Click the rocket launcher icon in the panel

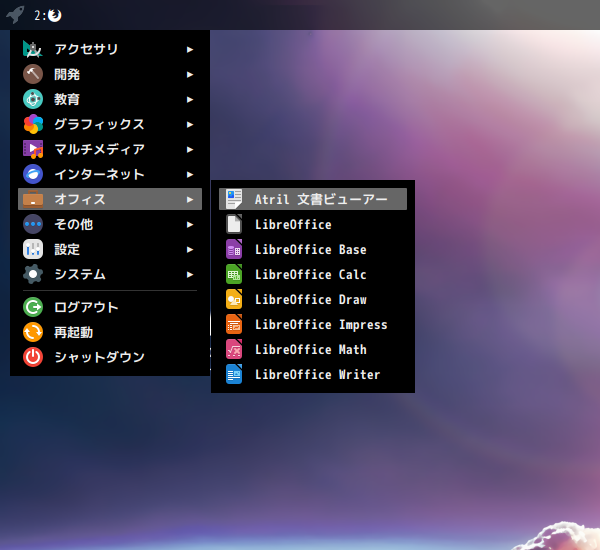pyautogui.click(x=15, y=15)
